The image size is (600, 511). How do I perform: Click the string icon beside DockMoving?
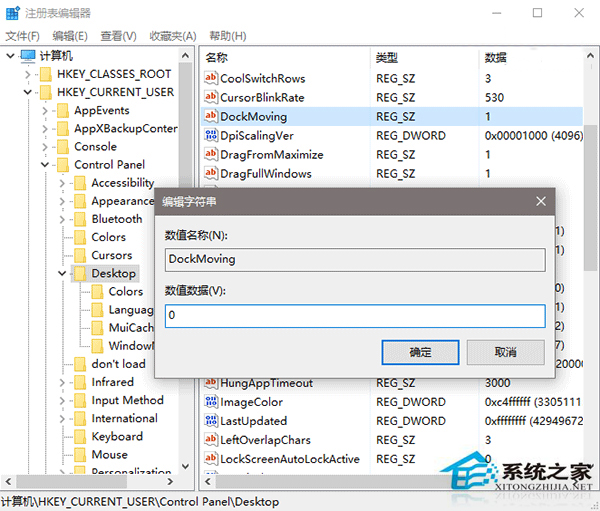coord(211,116)
